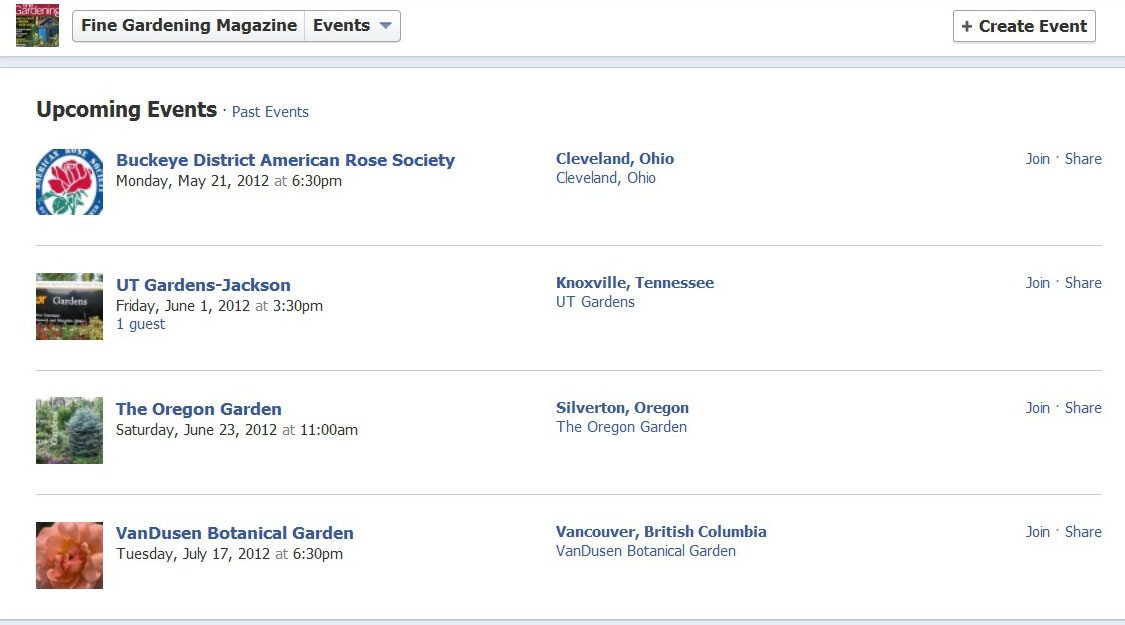Open the Vancouver, British Columbia location link
1125x625 pixels.
tap(661, 532)
